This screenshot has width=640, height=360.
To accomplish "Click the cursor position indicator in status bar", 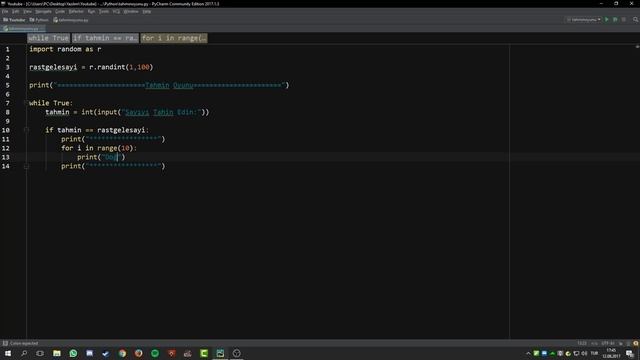I will 582,343.
